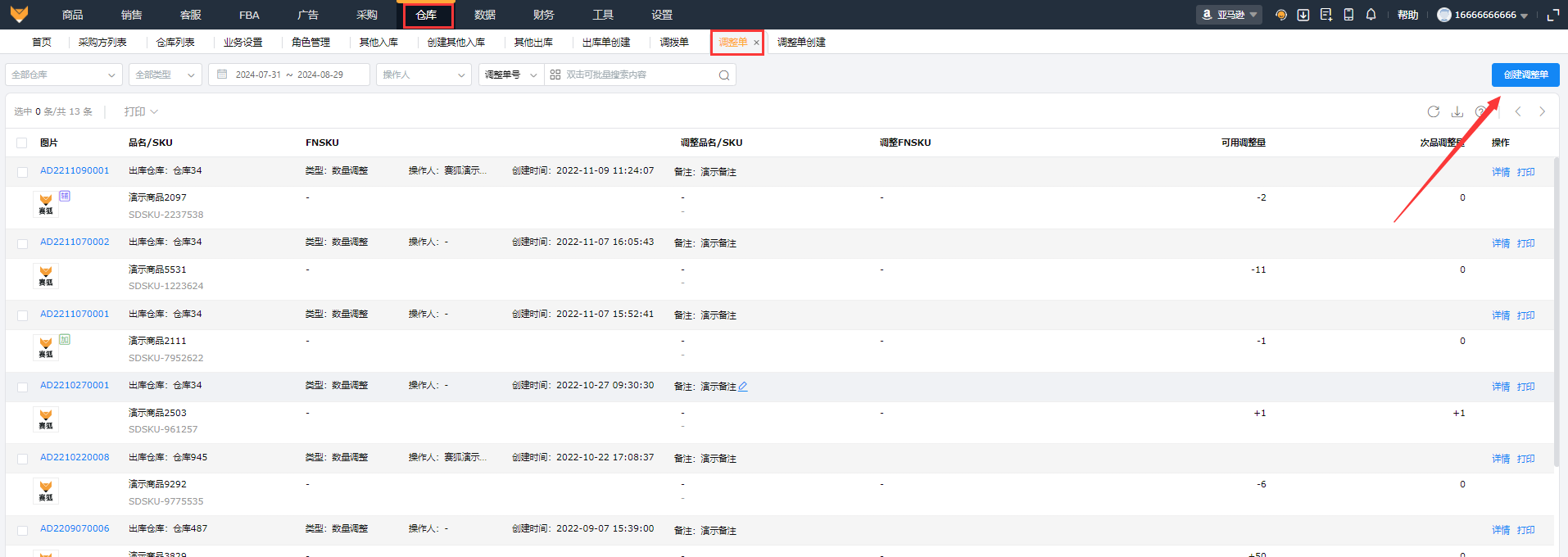Open the 商品 top menu
The height and width of the screenshot is (557, 1568).
[x=73, y=15]
